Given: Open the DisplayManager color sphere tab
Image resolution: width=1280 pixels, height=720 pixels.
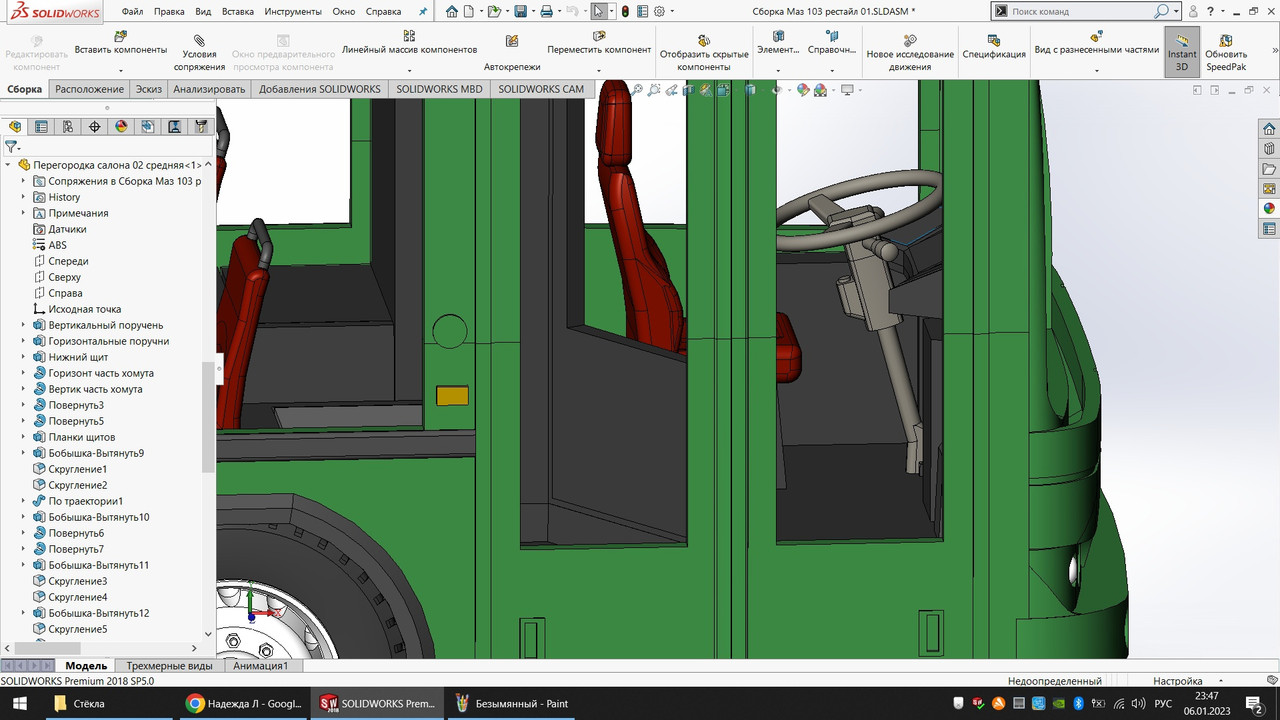Looking at the screenshot, I should click(121, 127).
